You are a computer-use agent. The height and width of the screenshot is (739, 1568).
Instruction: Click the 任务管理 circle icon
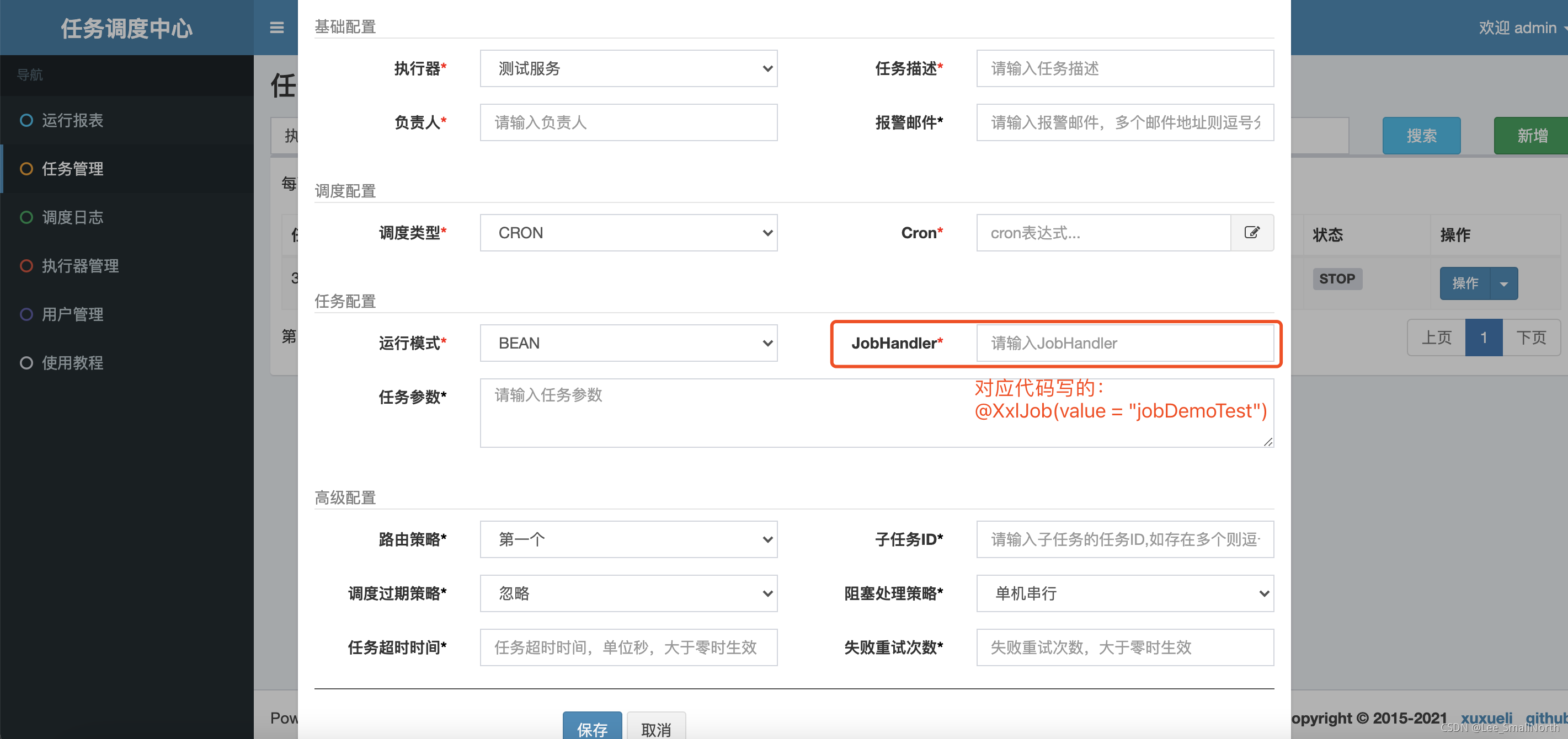coord(26,168)
